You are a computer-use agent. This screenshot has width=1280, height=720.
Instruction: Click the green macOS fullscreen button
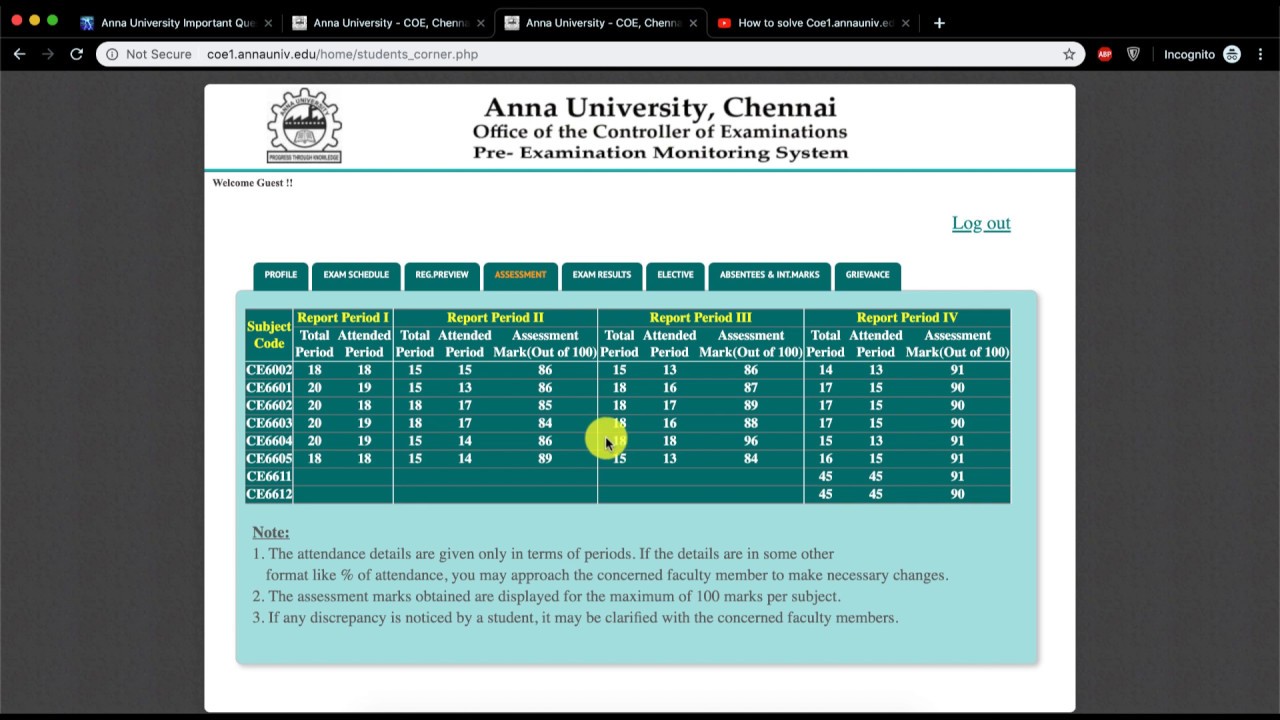pyautogui.click(x=53, y=20)
